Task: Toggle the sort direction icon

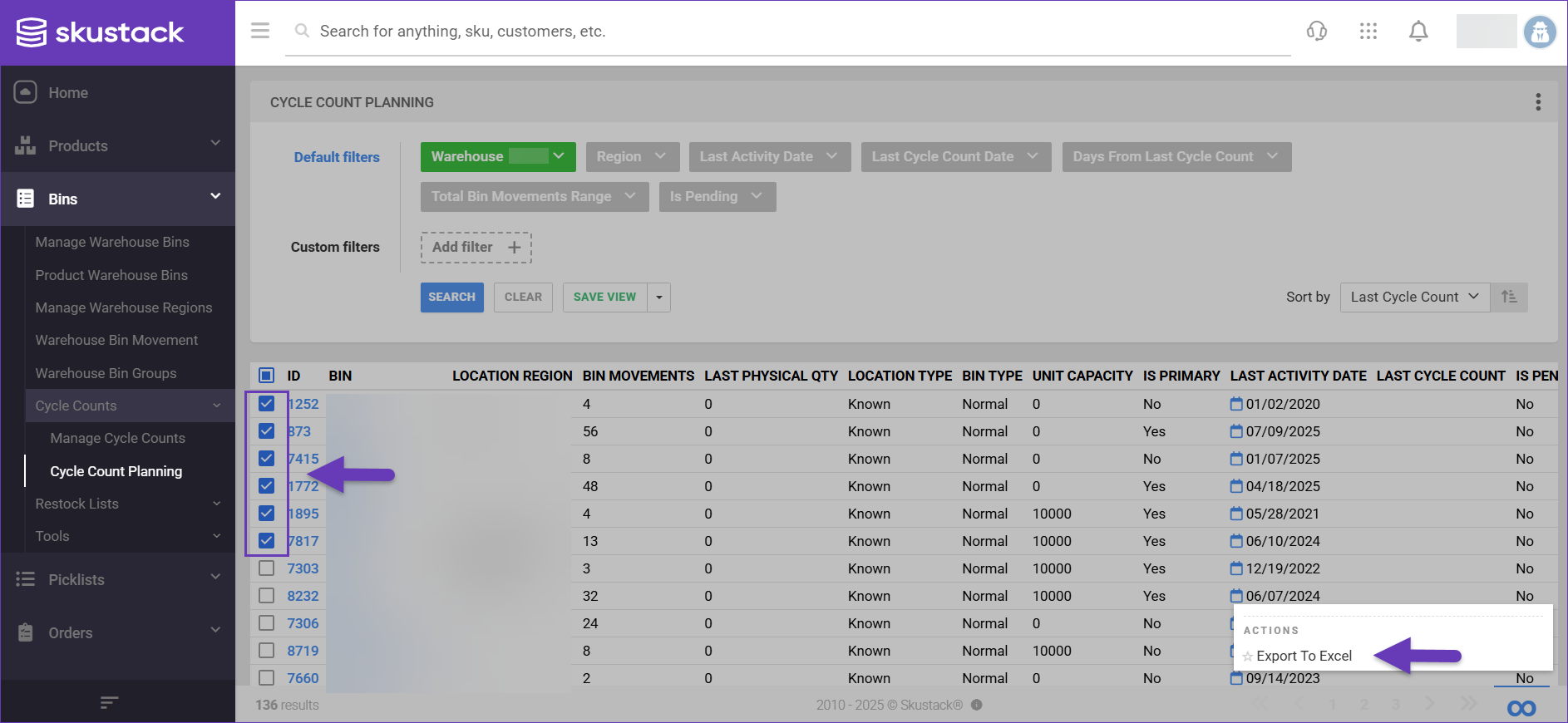Action: [x=1509, y=297]
